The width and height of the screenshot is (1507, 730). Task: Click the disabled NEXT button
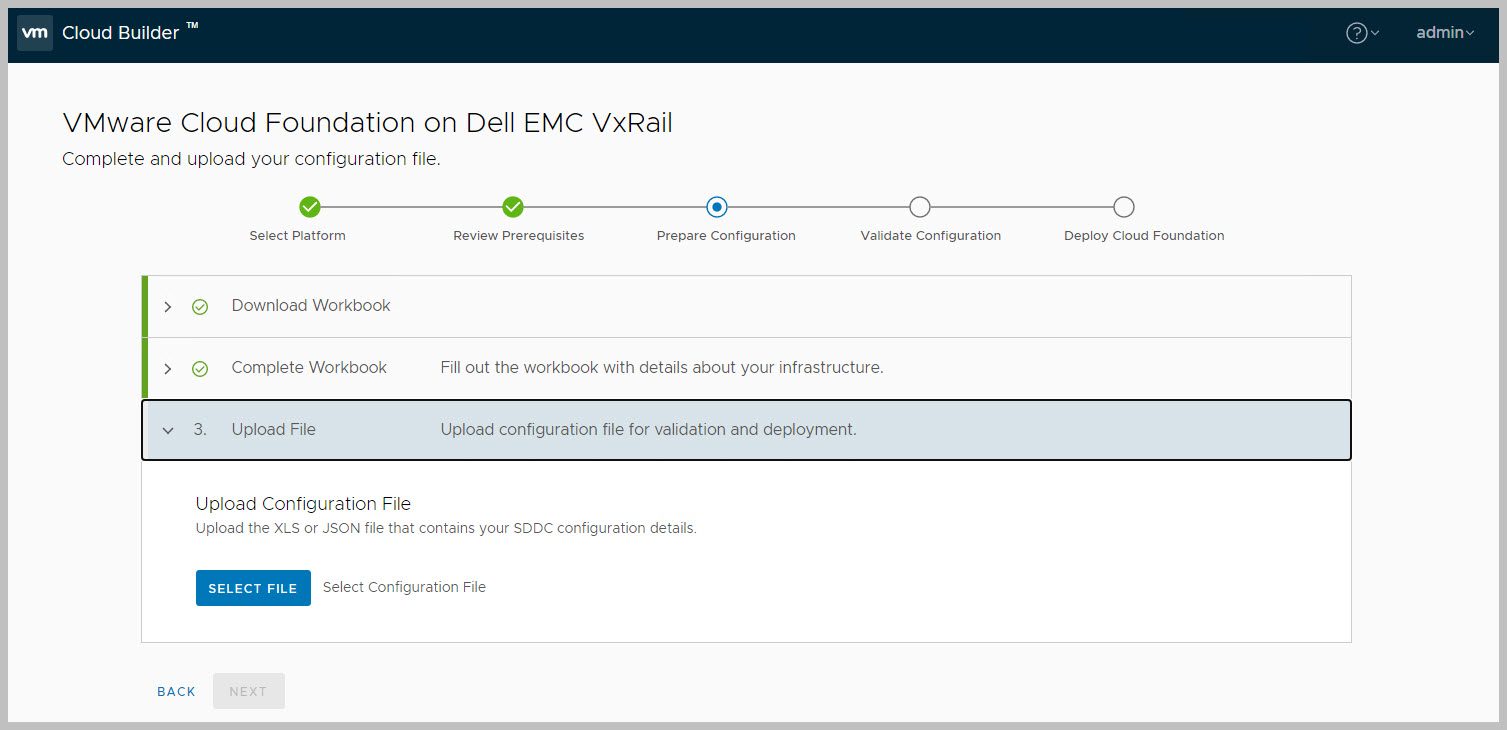(x=248, y=691)
